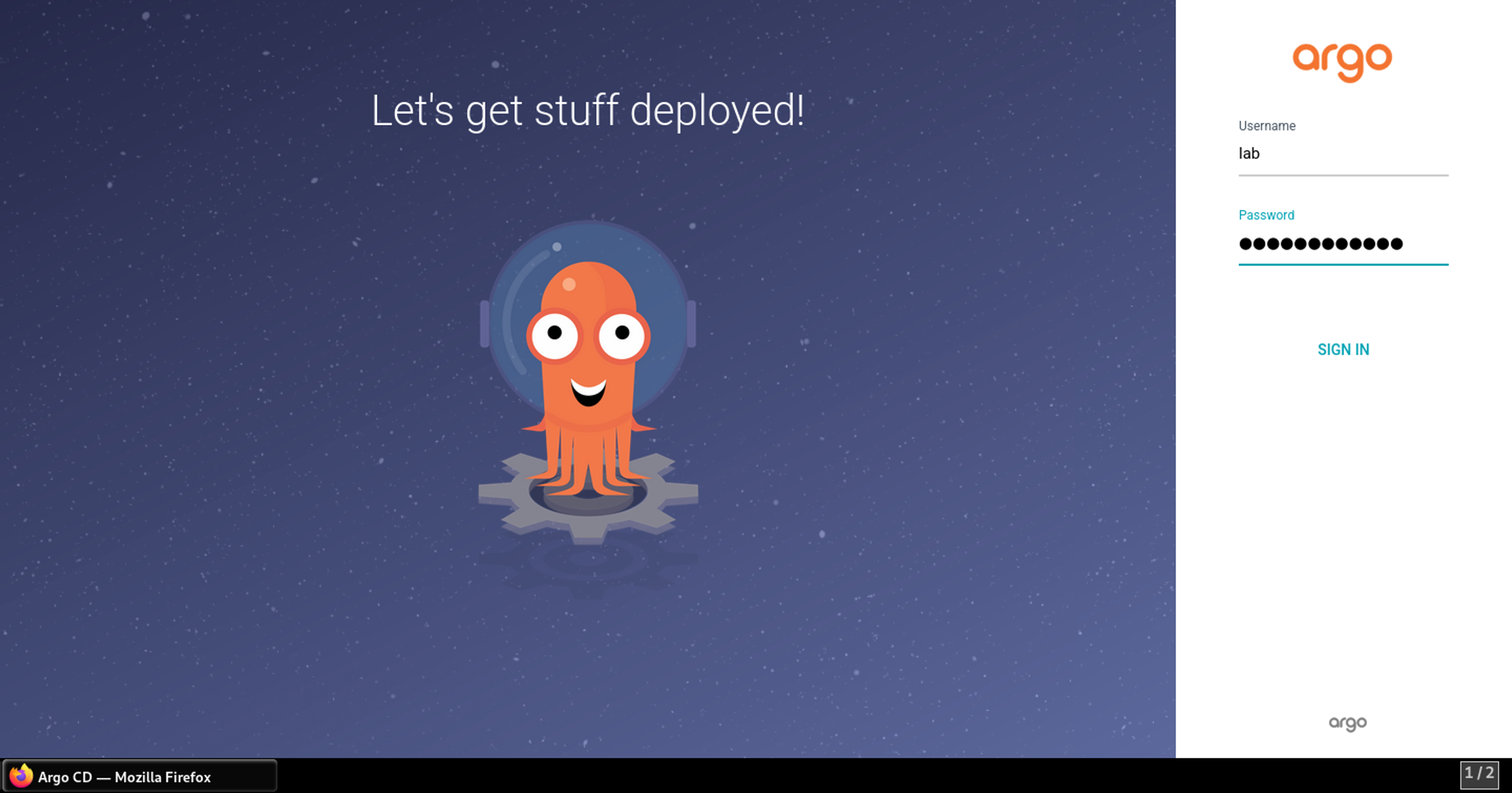The width and height of the screenshot is (1512, 793).
Task: Click the Username input field
Action: [1343, 155]
